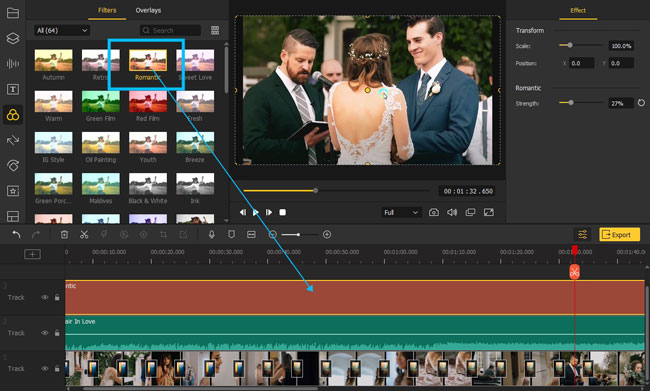650x391 pixels.
Task: Split the clip with the scissors tool
Action: 84,235
